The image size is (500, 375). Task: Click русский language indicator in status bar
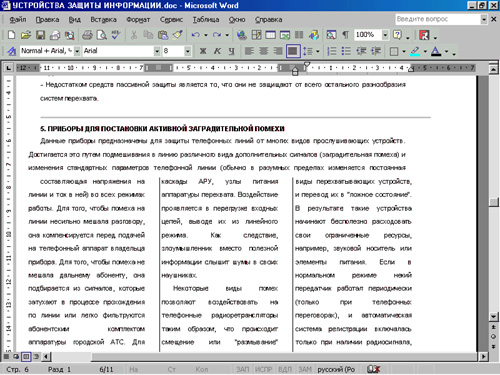[x=336, y=369]
